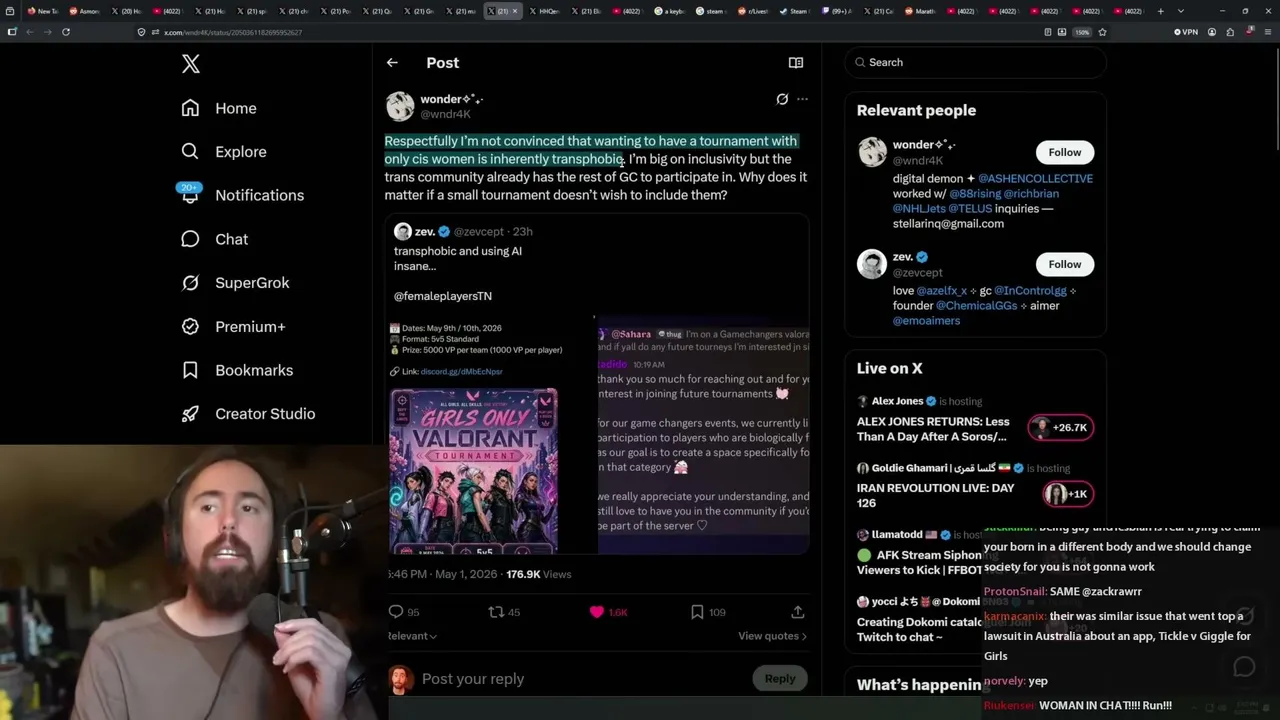This screenshot has width=1280, height=720.
Task: Open the @NHLJets mention link
Action: pyautogui.click(x=920, y=209)
